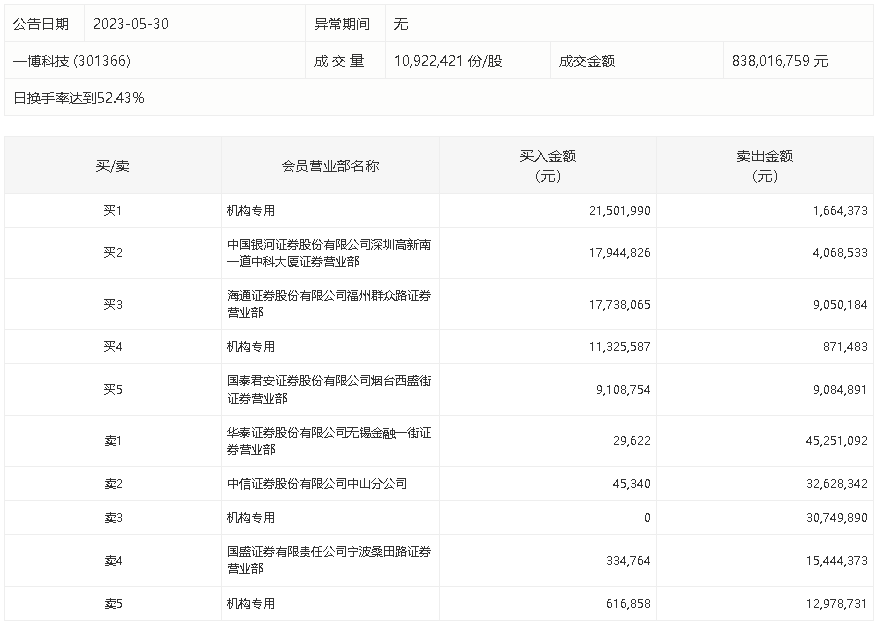Select the turnover amount 838,016,759 元
Screen dimensions: 881x628
pyautogui.click(x=780, y=61)
